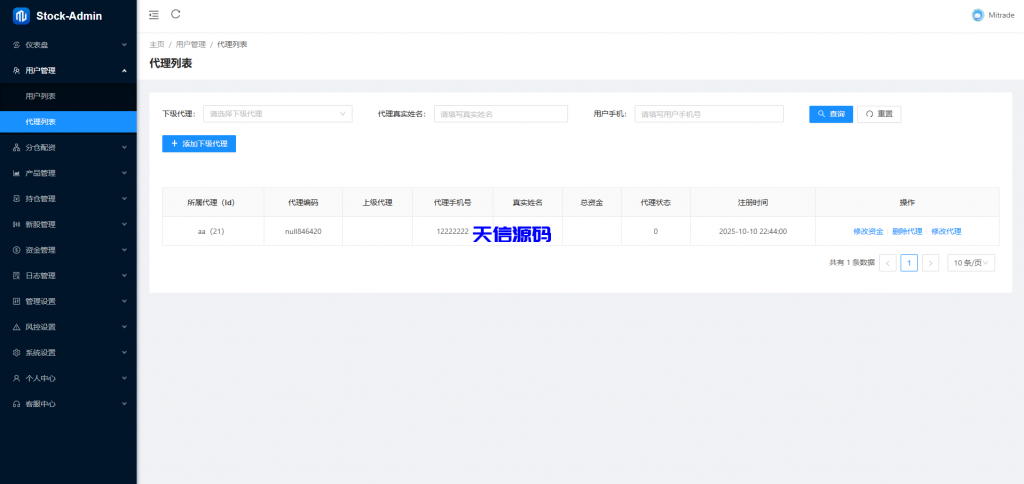Go to the previous page arrow
The image size is (1024, 484).
(x=888, y=263)
